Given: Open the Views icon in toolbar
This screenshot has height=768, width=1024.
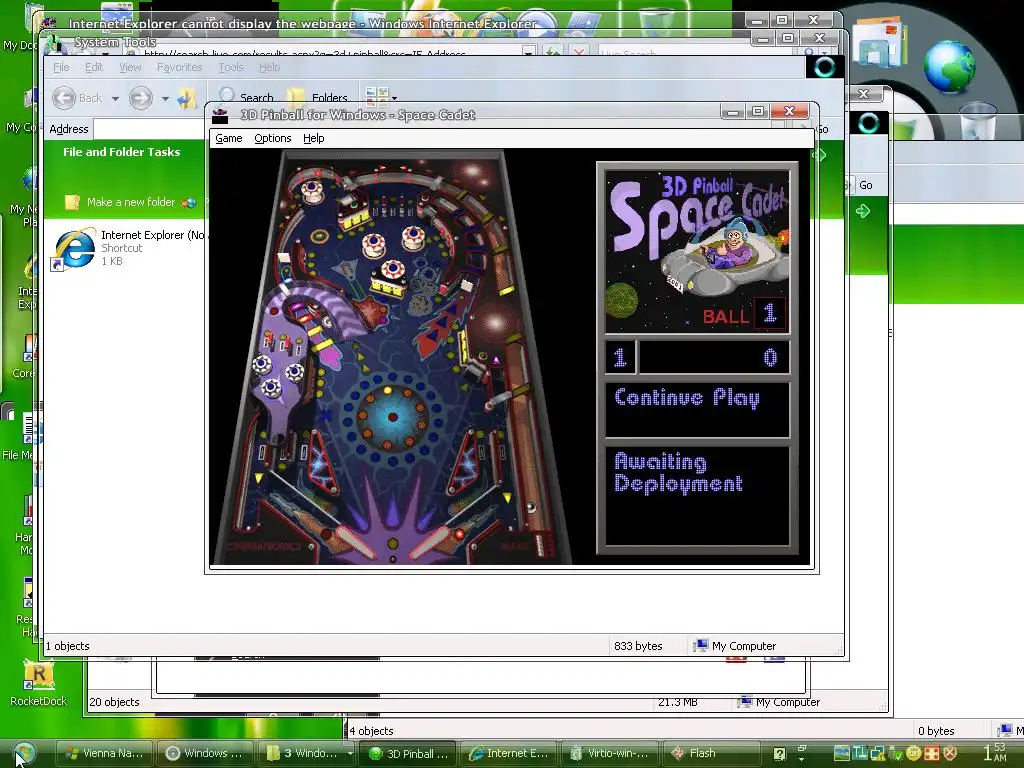Looking at the screenshot, I should [x=377, y=97].
